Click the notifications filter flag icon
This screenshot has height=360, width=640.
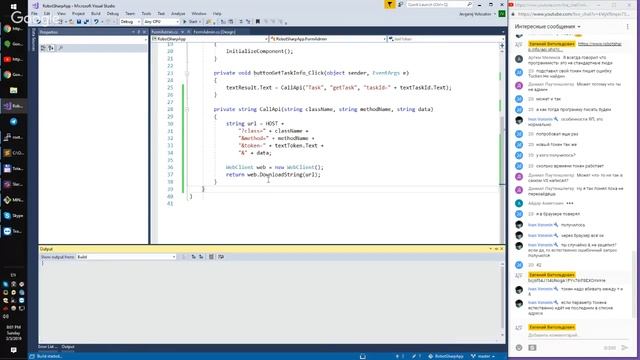[389, 4]
